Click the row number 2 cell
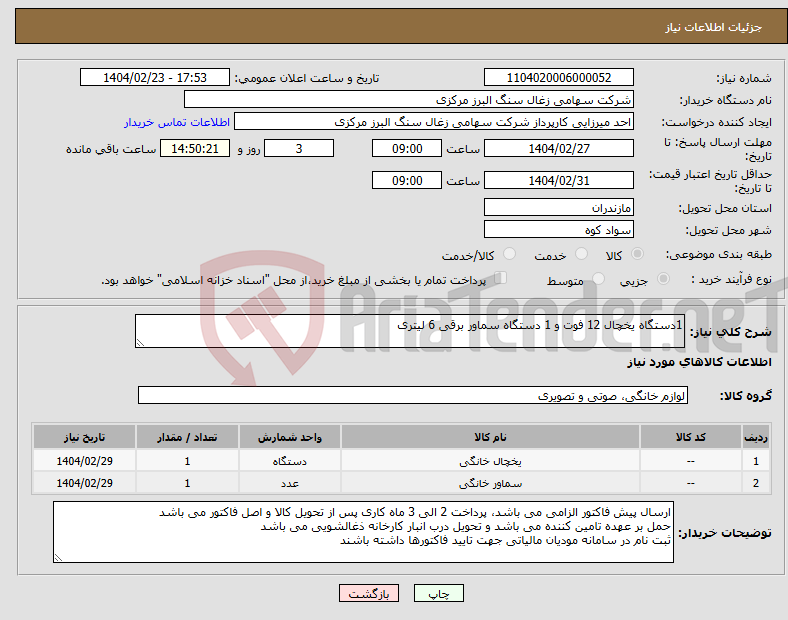Viewport: 788px width, 620px height. pyautogui.click(x=756, y=483)
